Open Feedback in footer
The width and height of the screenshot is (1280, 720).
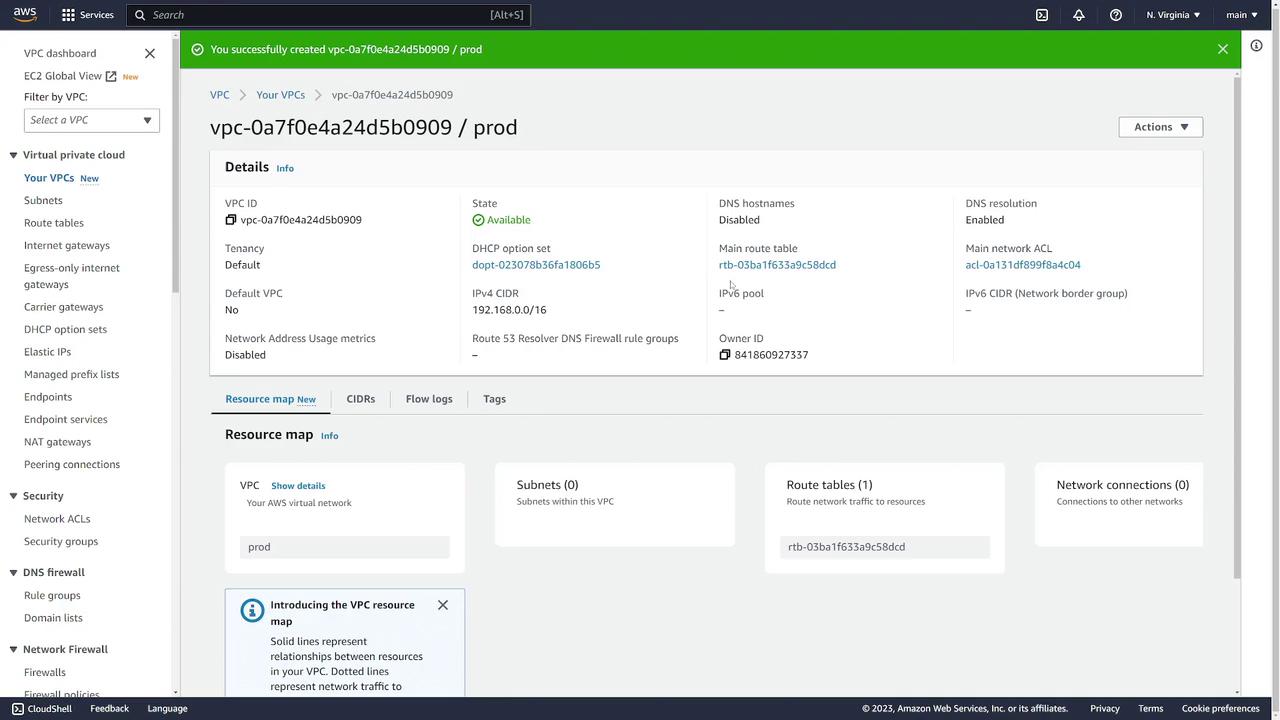[x=109, y=708]
